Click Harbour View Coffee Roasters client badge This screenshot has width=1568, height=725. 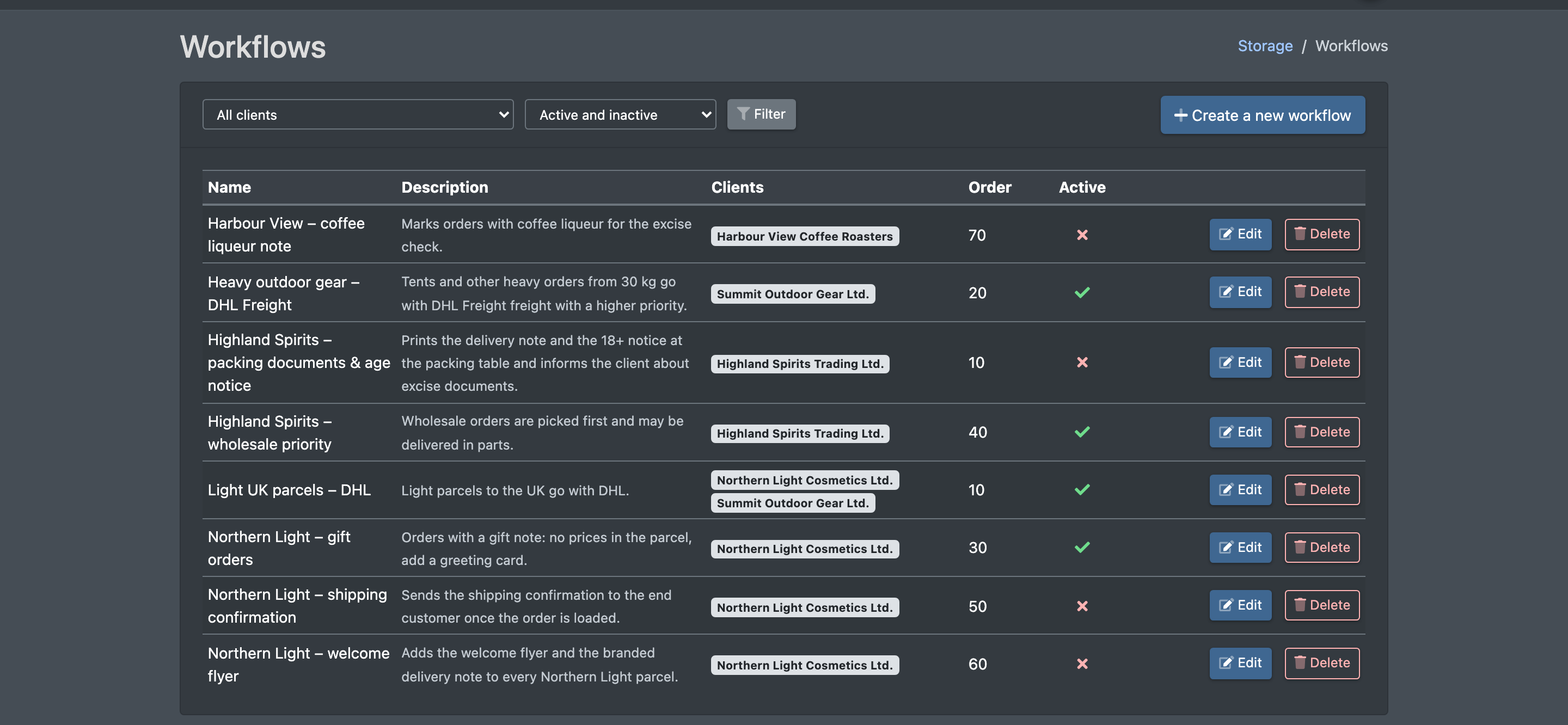click(x=805, y=236)
